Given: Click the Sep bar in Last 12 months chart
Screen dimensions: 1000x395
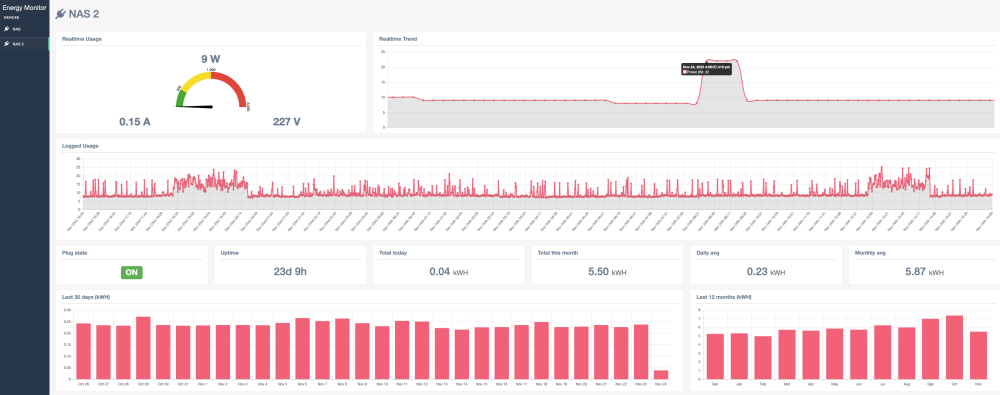Looking at the screenshot, I should [x=930, y=348].
